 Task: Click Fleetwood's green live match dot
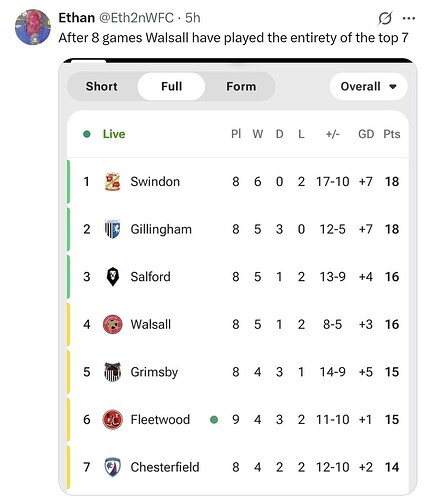pos(214,419)
